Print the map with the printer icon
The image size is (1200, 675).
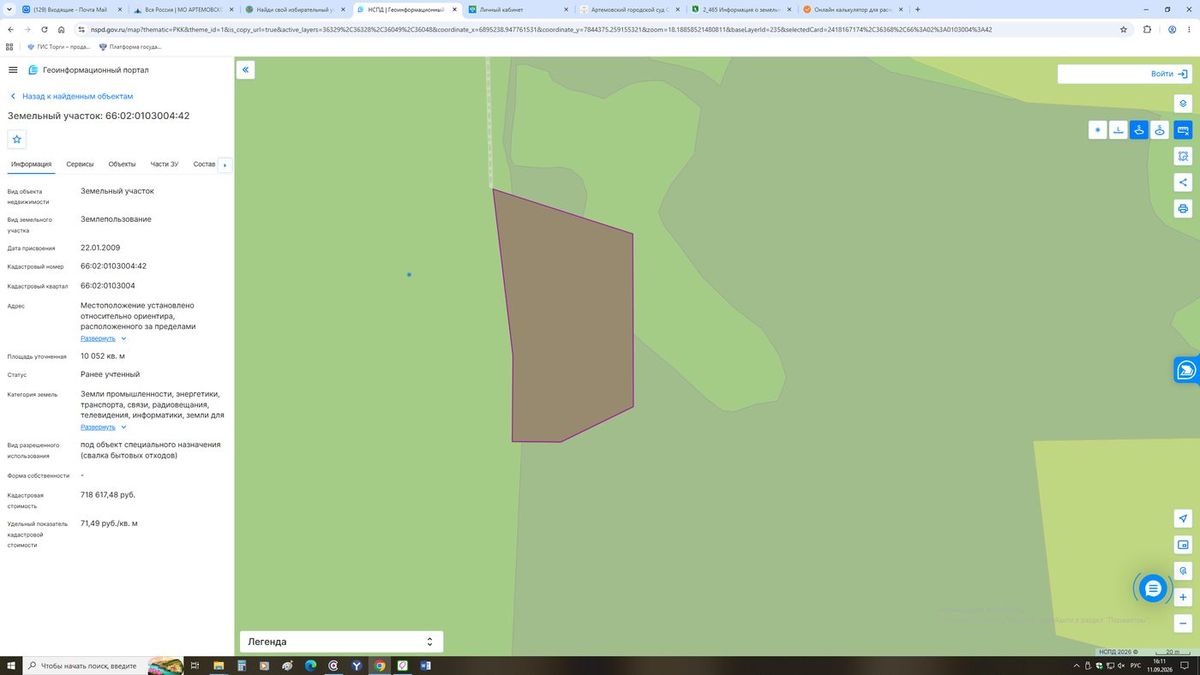point(1183,208)
